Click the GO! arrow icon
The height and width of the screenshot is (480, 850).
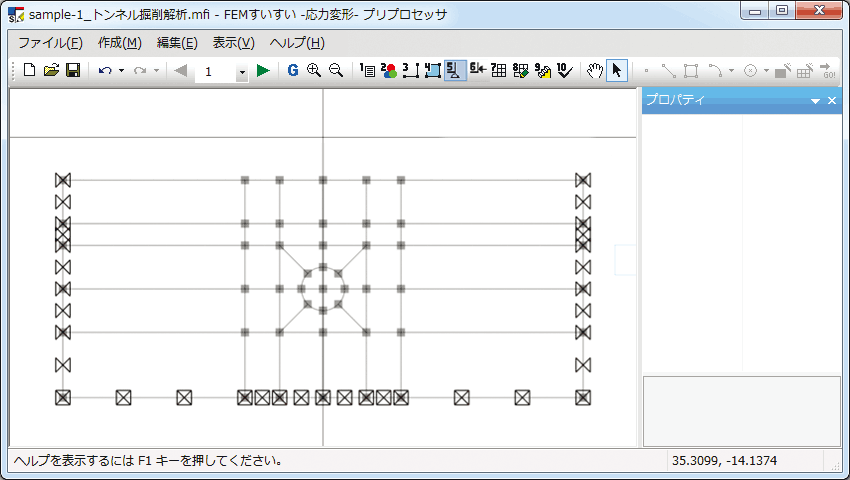click(x=828, y=71)
